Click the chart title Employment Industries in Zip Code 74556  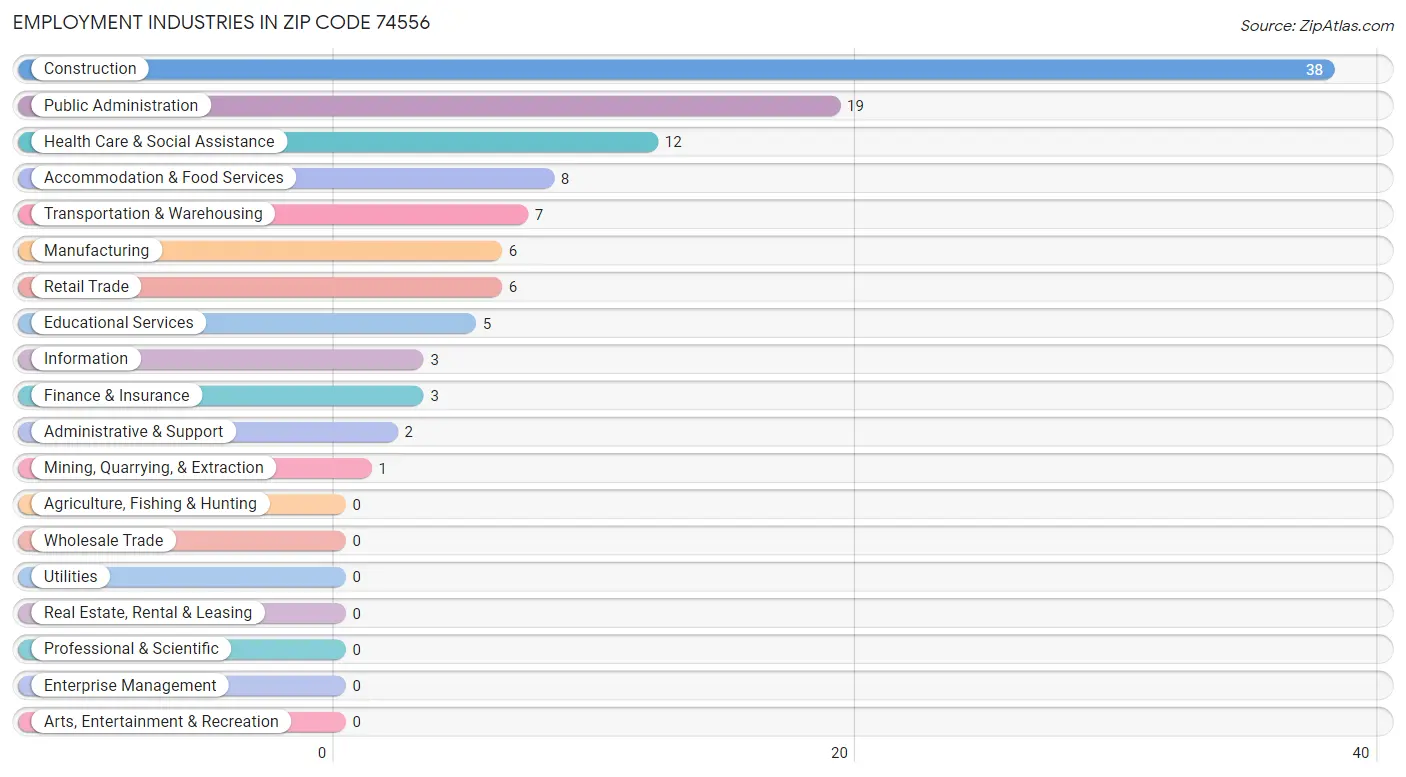222,22
